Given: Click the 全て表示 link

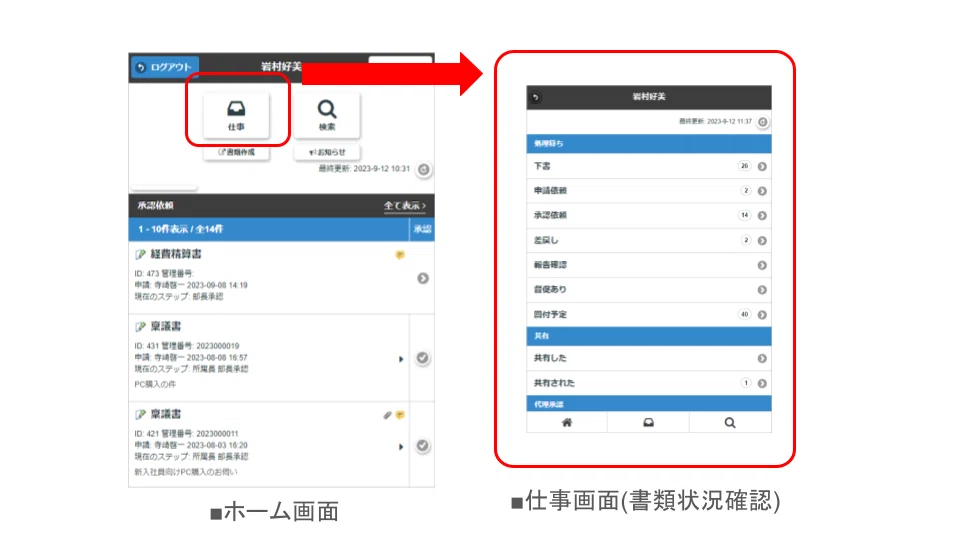Looking at the screenshot, I should click(405, 206).
